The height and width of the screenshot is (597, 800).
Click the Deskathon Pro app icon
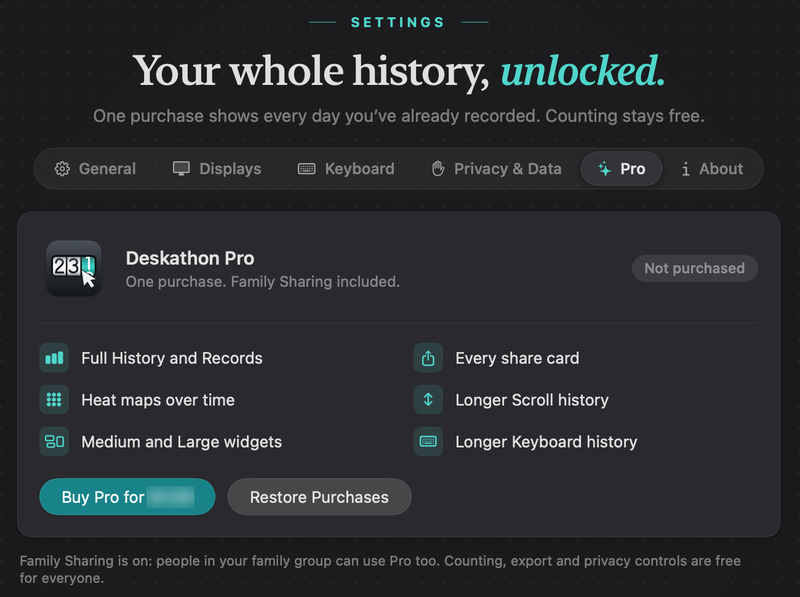[74, 268]
